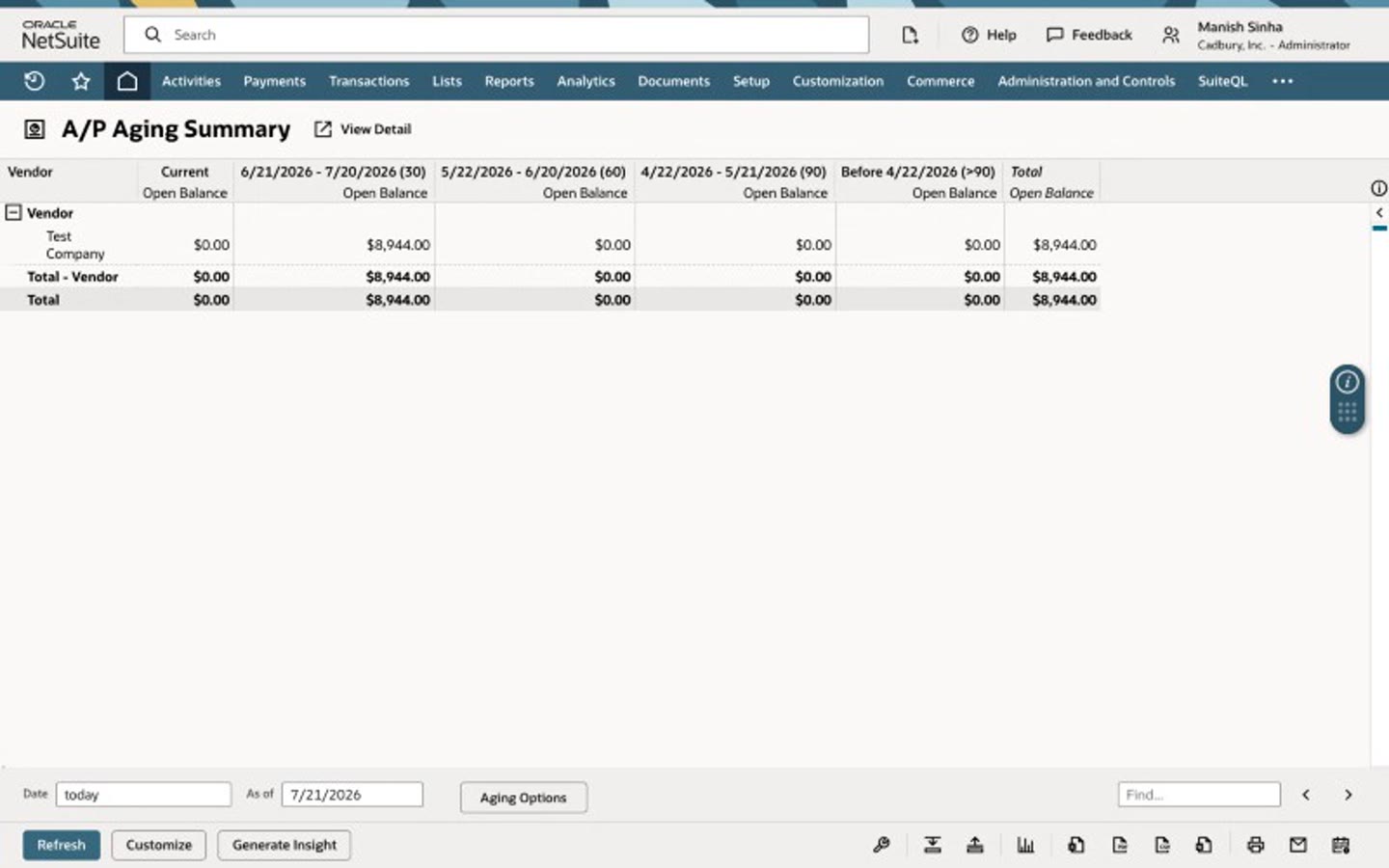Export report to Excel icon

click(x=1076, y=845)
